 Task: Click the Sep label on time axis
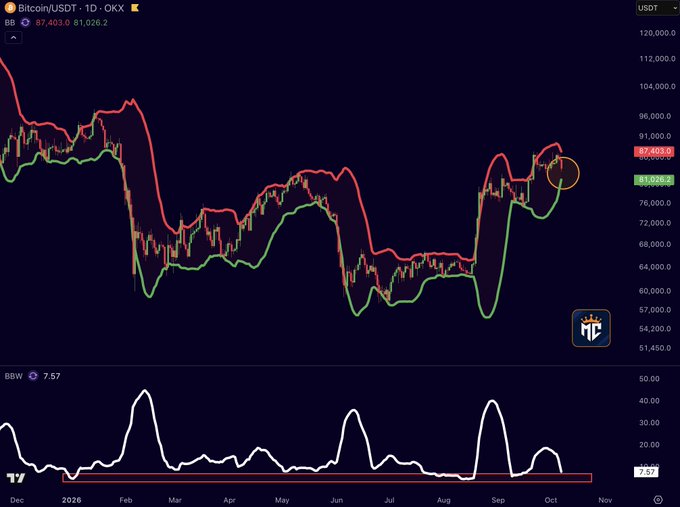click(x=498, y=500)
